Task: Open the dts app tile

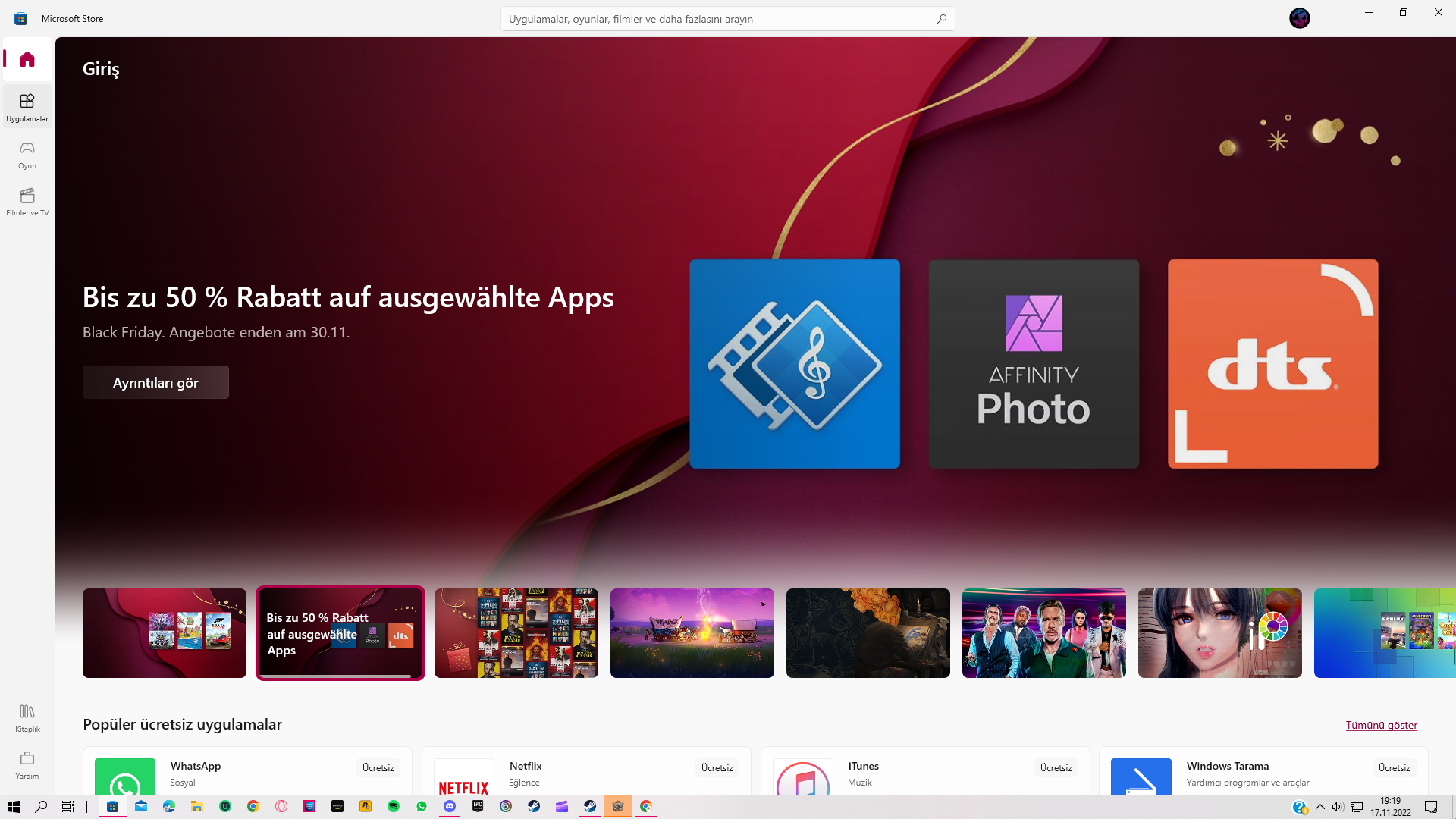Action: click(1272, 364)
